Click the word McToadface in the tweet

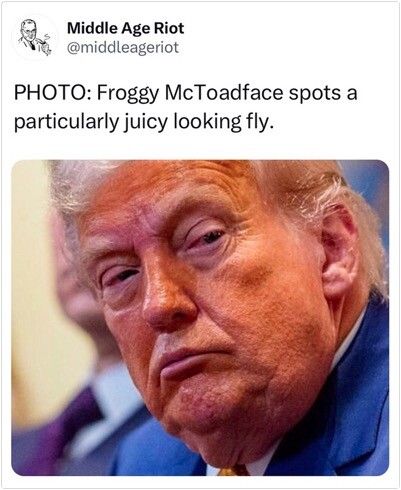coord(224,93)
